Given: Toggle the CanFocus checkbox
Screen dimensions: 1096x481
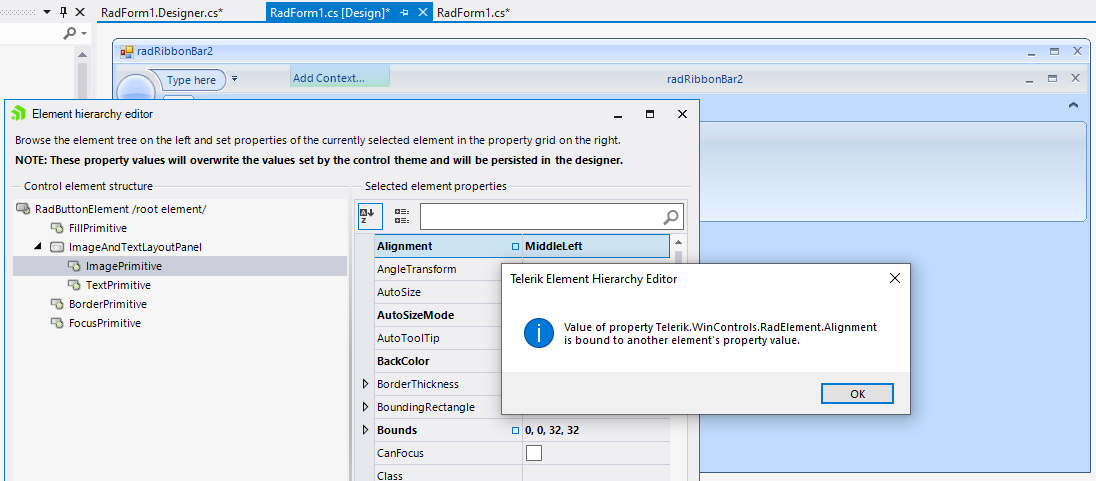Looking at the screenshot, I should (x=533, y=453).
